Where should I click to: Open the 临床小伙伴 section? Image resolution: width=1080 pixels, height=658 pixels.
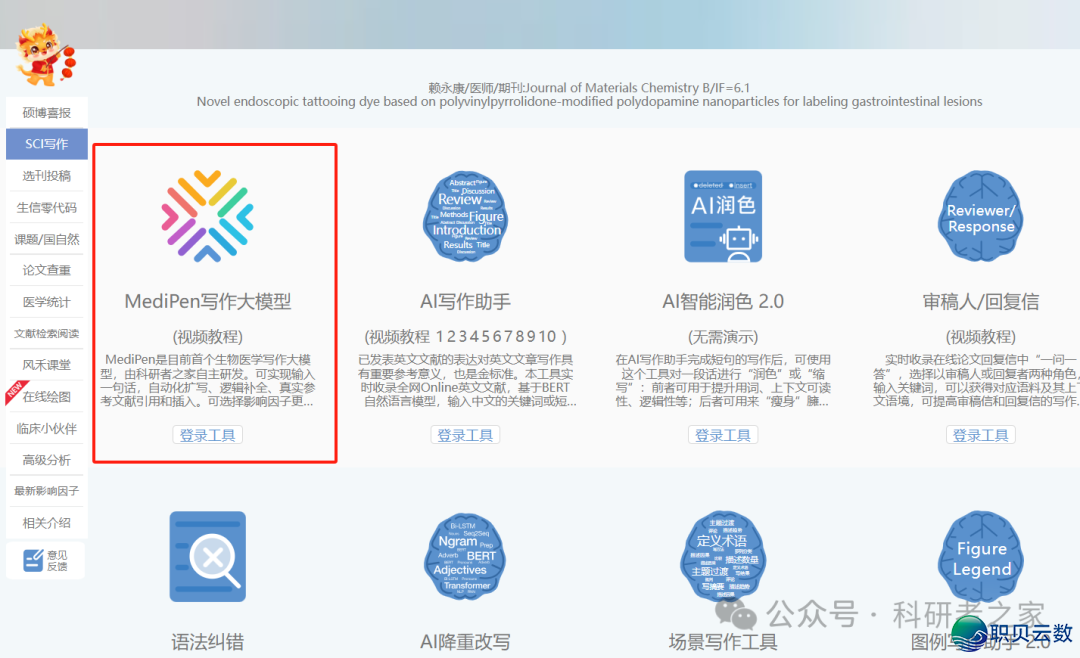coord(47,429)
